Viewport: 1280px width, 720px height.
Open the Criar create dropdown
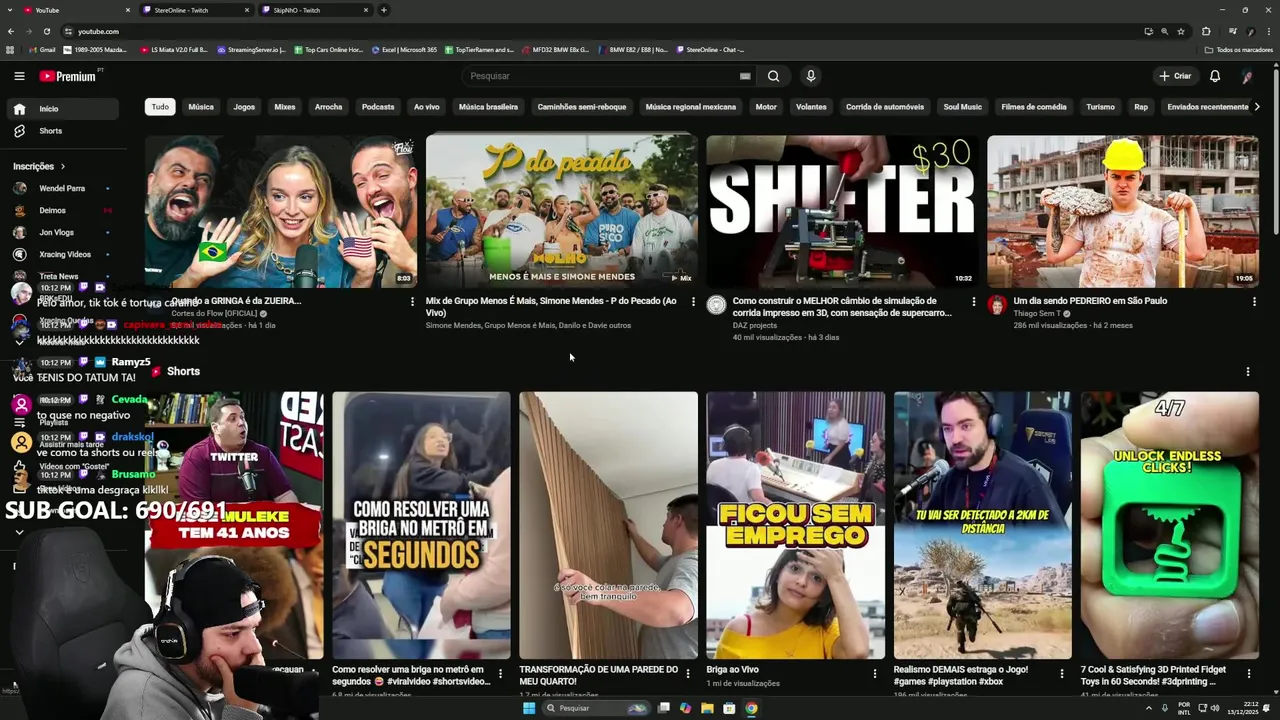click(x=1175, y=76)
